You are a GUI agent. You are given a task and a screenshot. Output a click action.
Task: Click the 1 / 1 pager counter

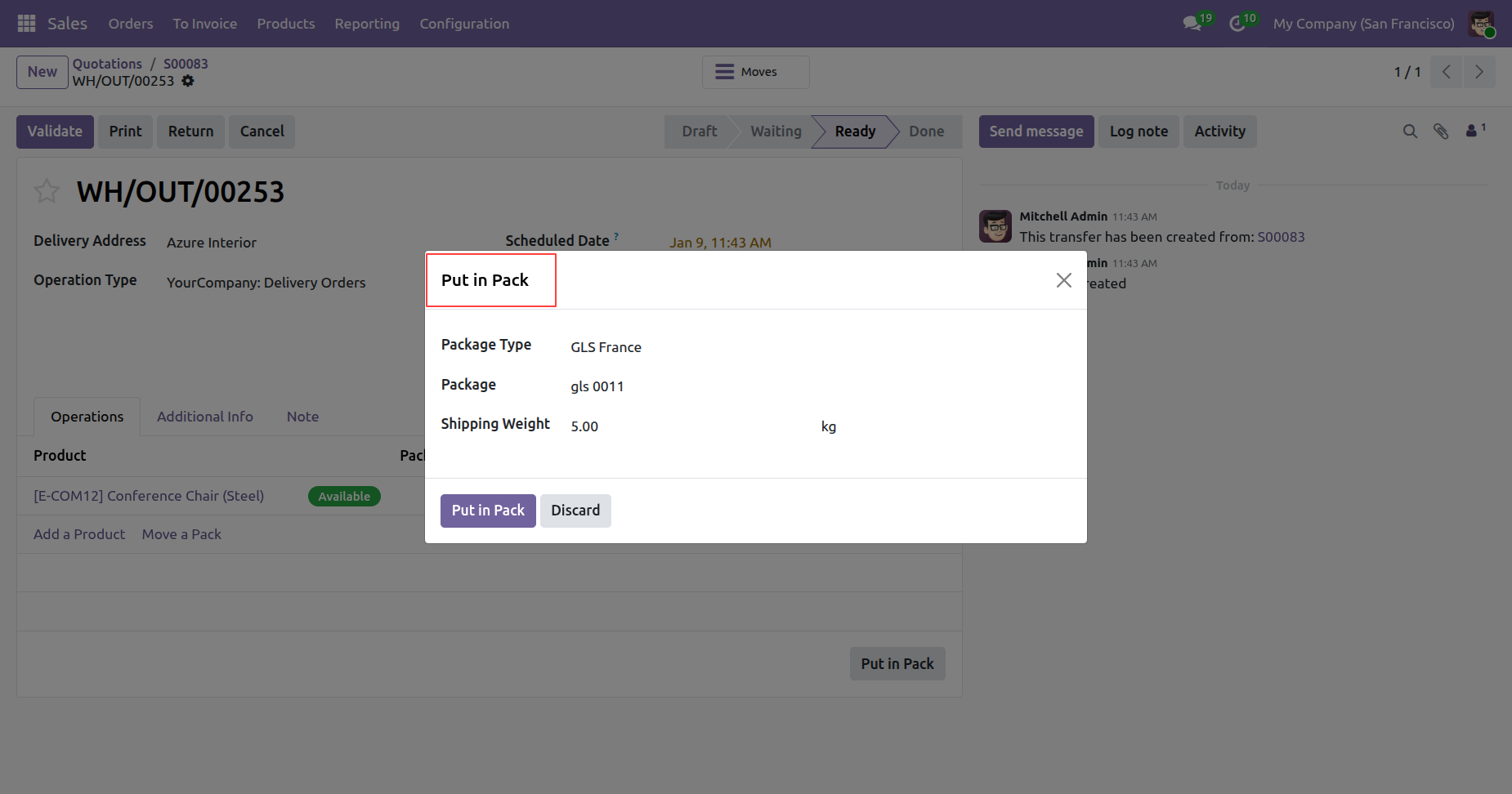(x=1407, y=72)
